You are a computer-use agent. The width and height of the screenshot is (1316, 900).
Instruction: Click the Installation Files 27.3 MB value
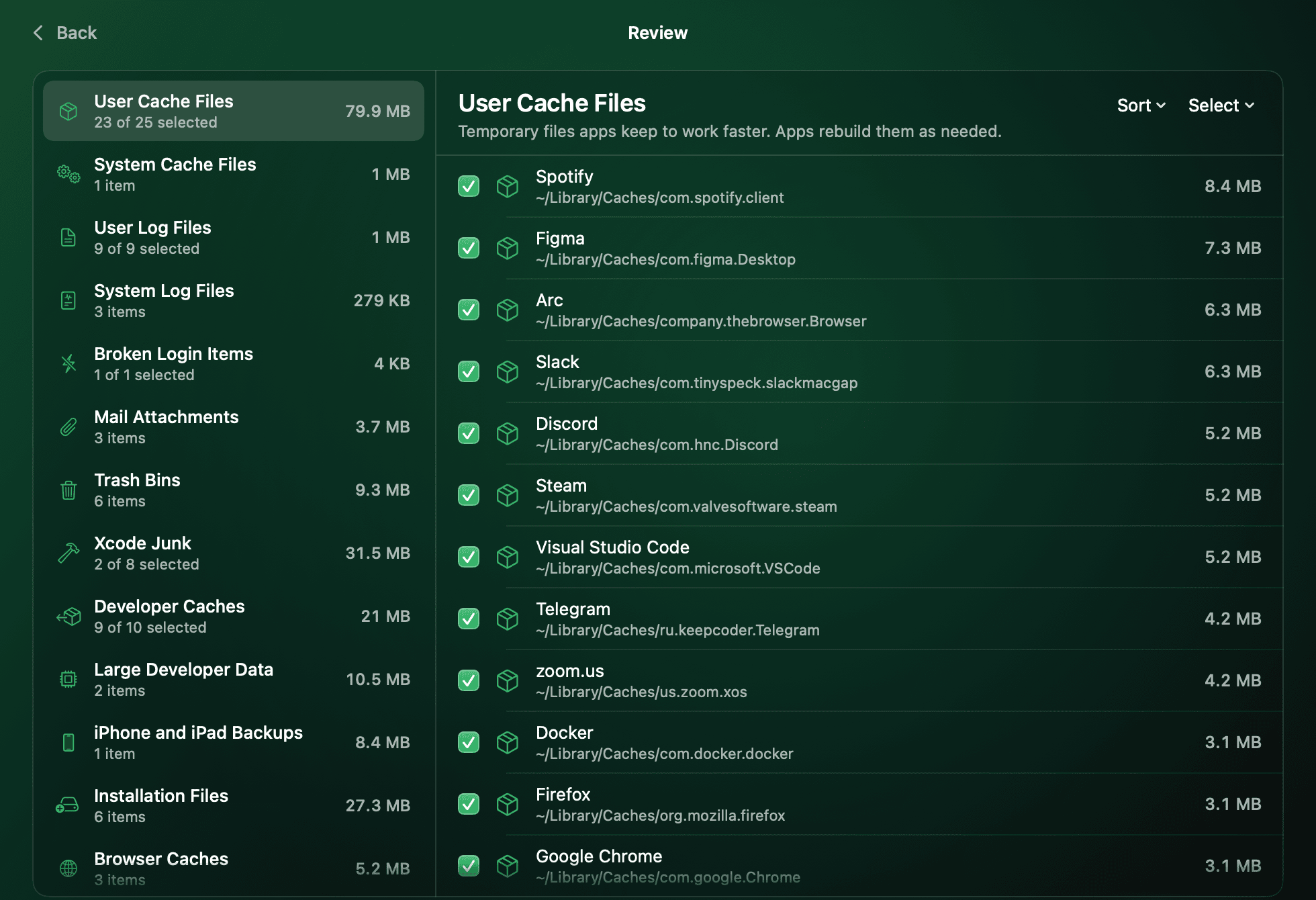pyautogui.click(x=377, y=806)
